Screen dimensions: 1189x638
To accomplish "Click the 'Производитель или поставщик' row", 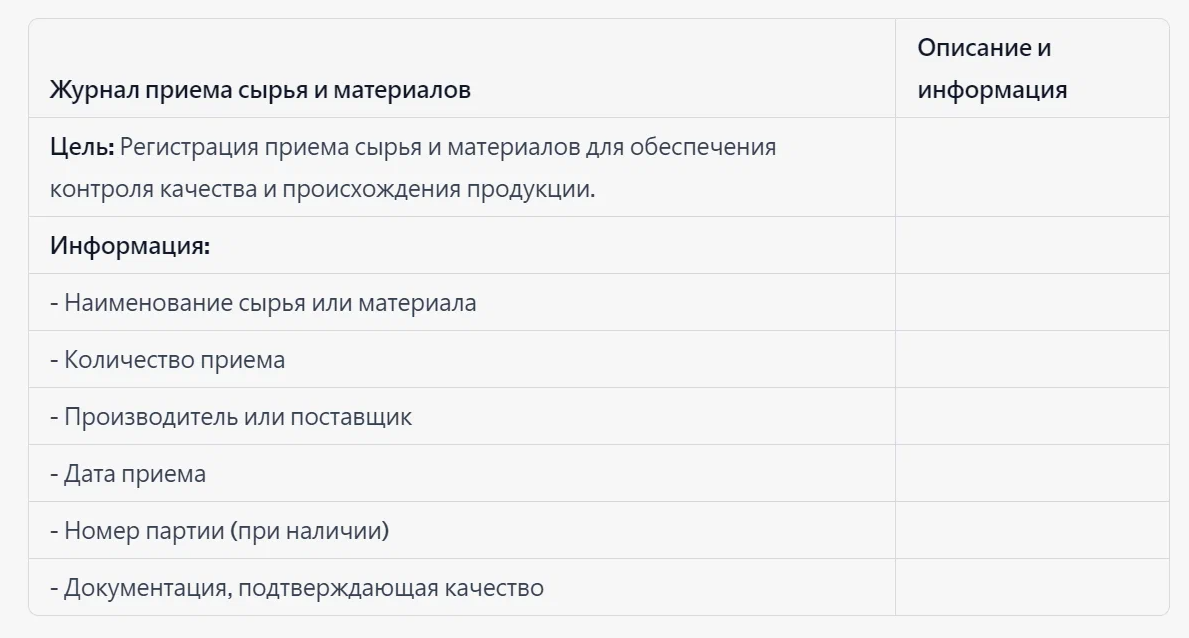I will (x=231, y=417).
